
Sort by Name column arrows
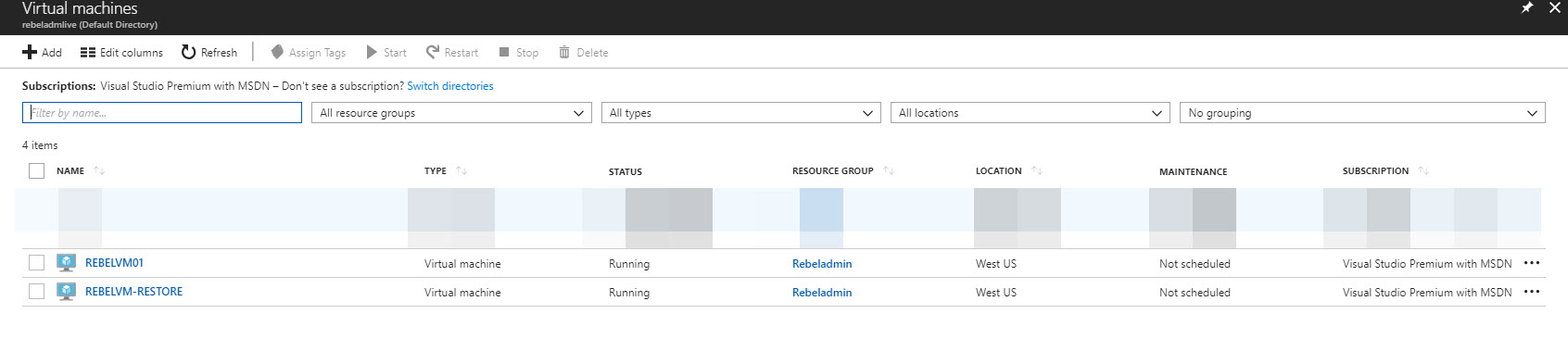tap(99, 171)
